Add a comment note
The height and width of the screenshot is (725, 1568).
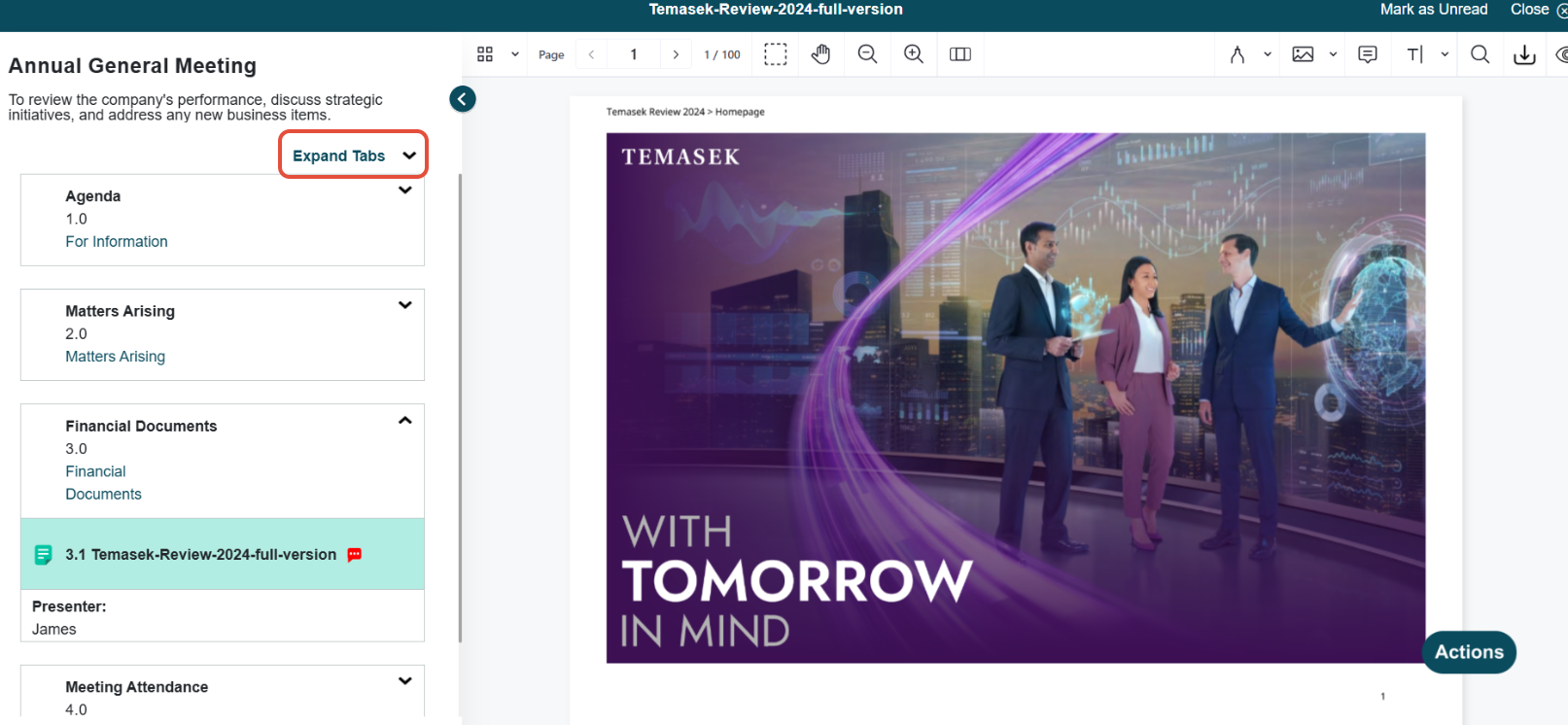pyautogui.click(x=1368, y=54)
